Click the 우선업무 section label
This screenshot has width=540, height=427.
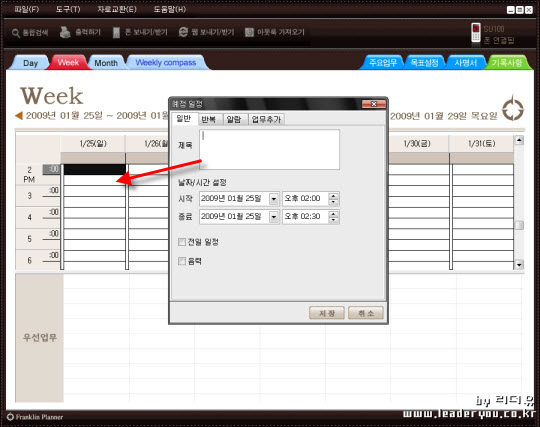[x=40, y=337]
